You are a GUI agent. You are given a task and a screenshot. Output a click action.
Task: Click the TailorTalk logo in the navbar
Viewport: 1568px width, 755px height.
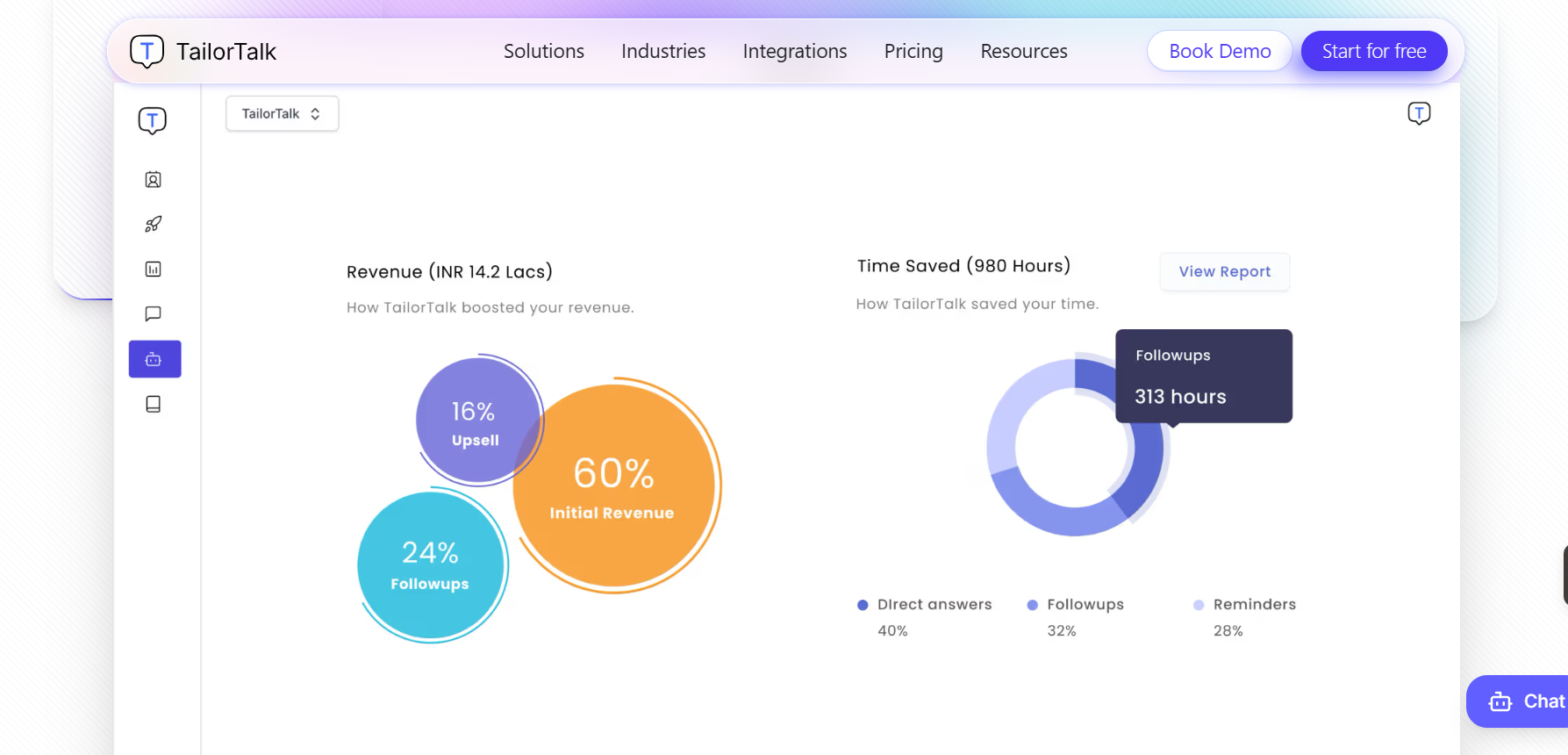pos(203,52)
